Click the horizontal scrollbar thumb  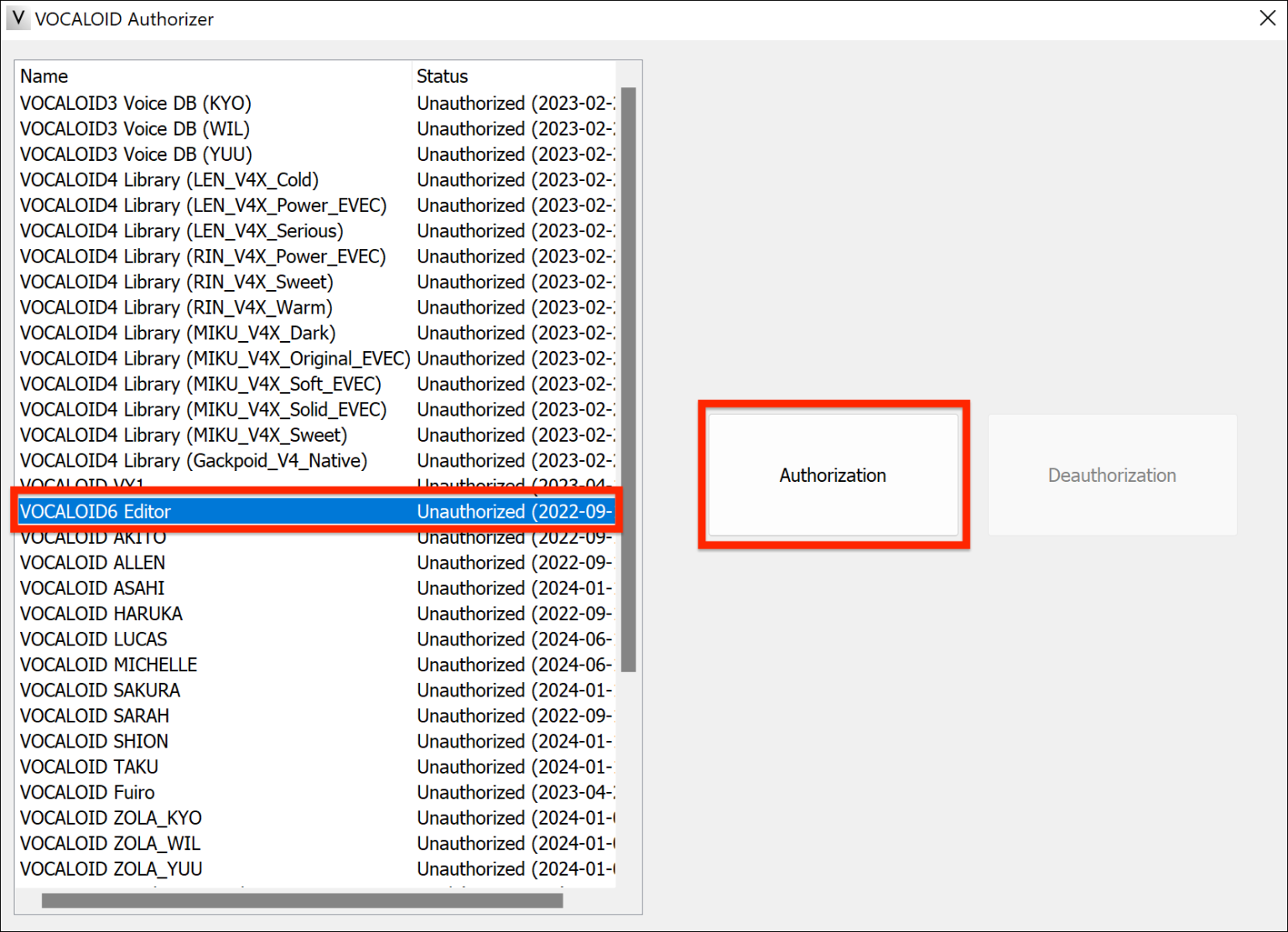click(302, 900)
